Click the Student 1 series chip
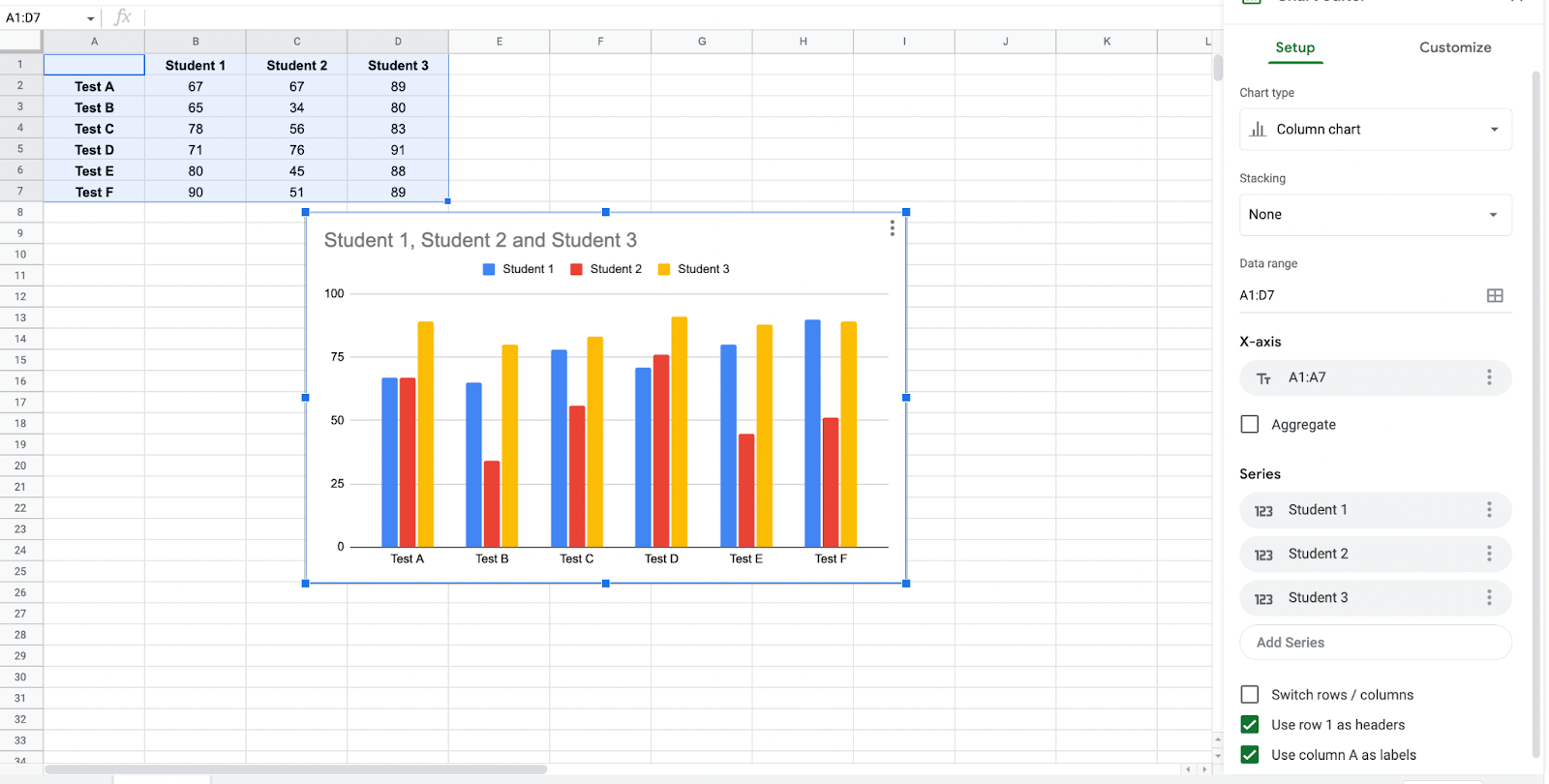This screenshot has height=784, width=1549. [x=1355, y=510]
